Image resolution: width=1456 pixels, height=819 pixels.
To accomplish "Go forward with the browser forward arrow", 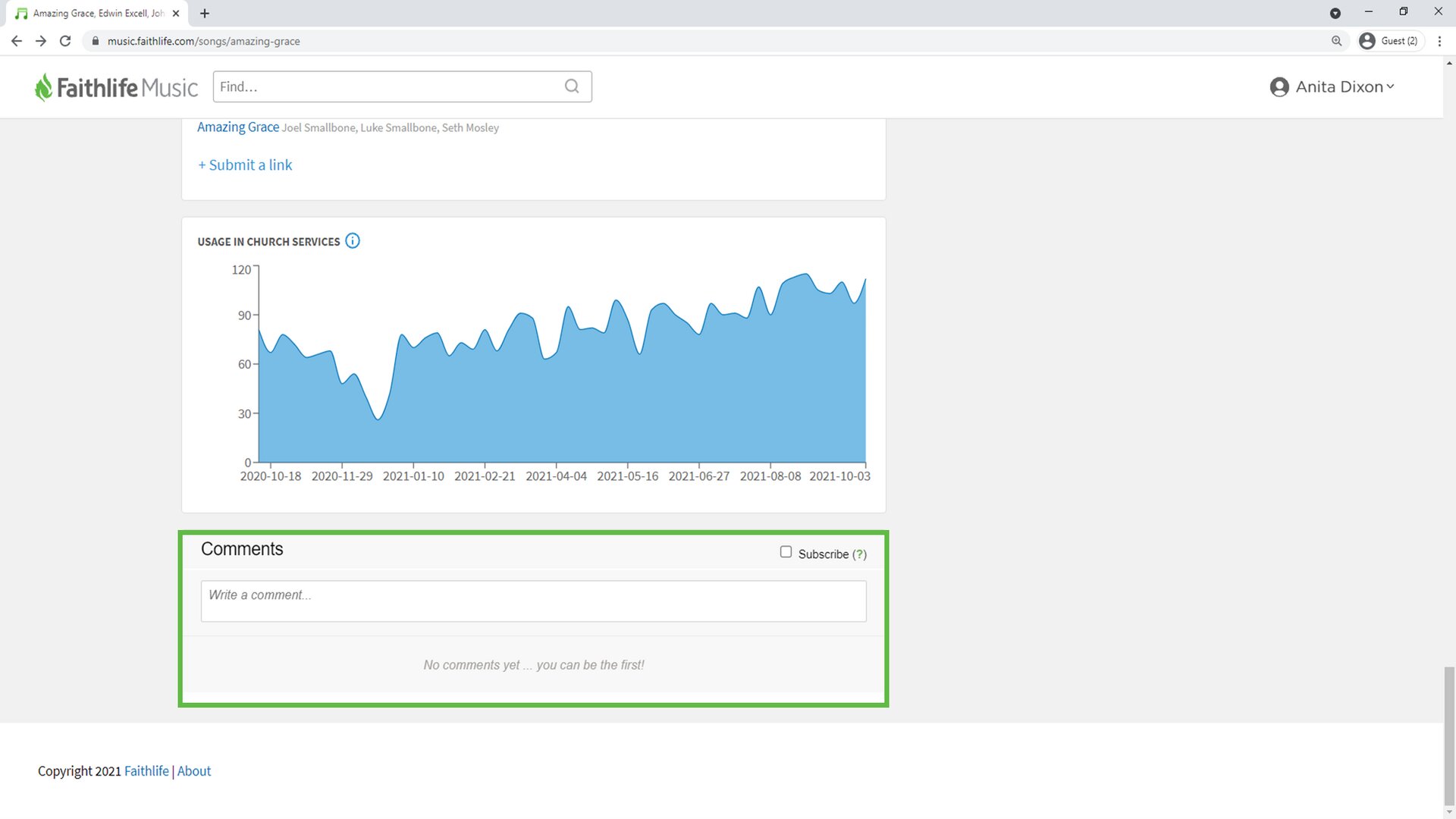I will point(41,41).
